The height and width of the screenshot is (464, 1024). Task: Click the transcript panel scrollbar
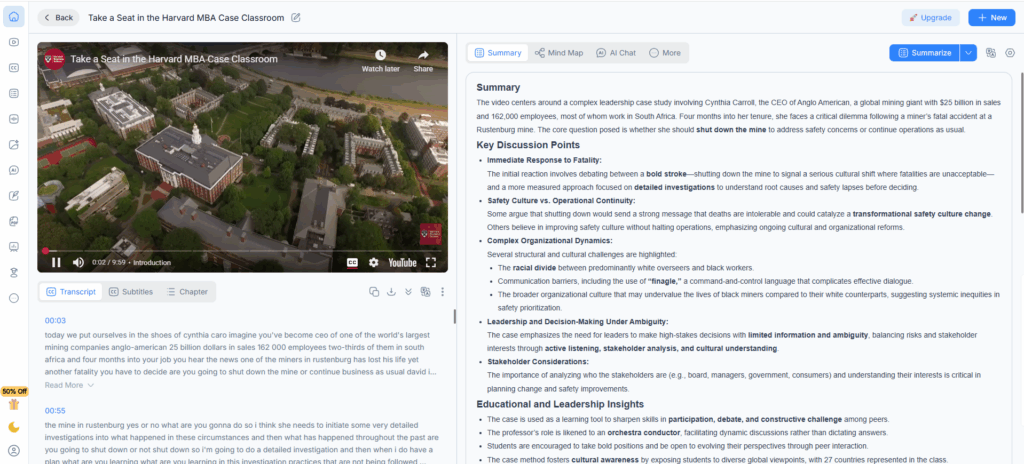pyautogui.click(x=454, y=316)
